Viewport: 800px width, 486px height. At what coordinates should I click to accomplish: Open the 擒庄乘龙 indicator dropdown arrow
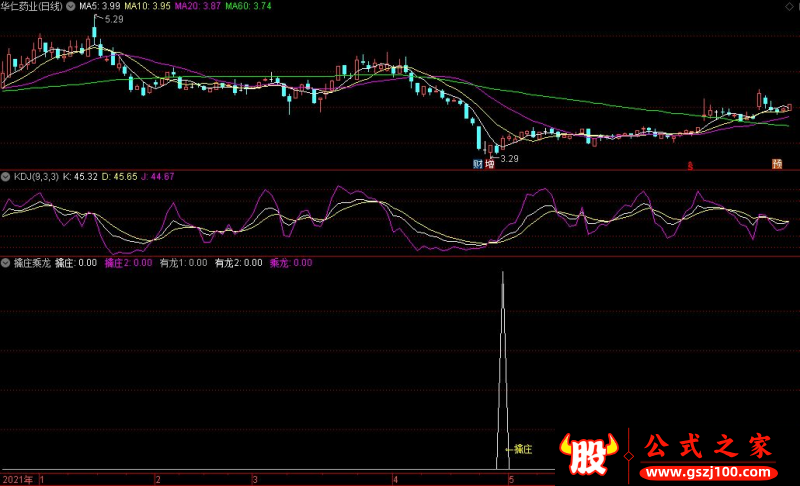(6, 263)
